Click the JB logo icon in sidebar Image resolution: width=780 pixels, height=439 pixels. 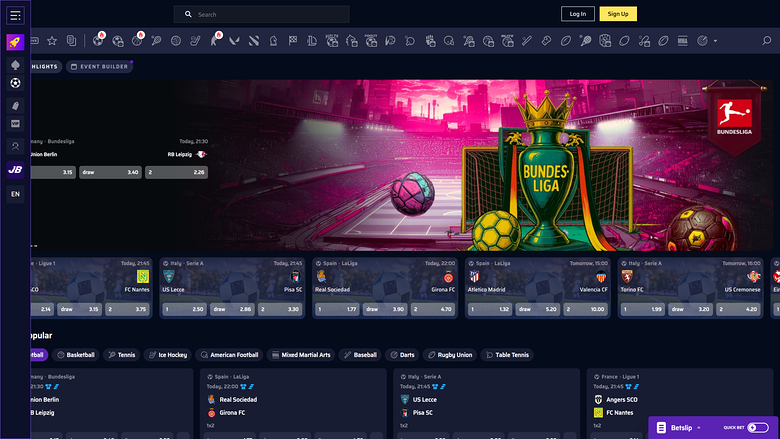15,170
